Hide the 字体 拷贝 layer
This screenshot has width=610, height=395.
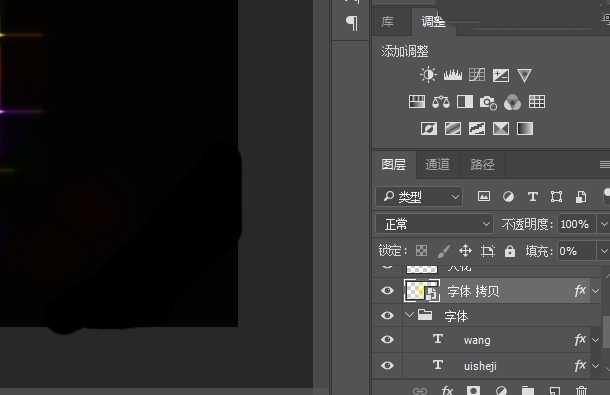click(387, 290)
